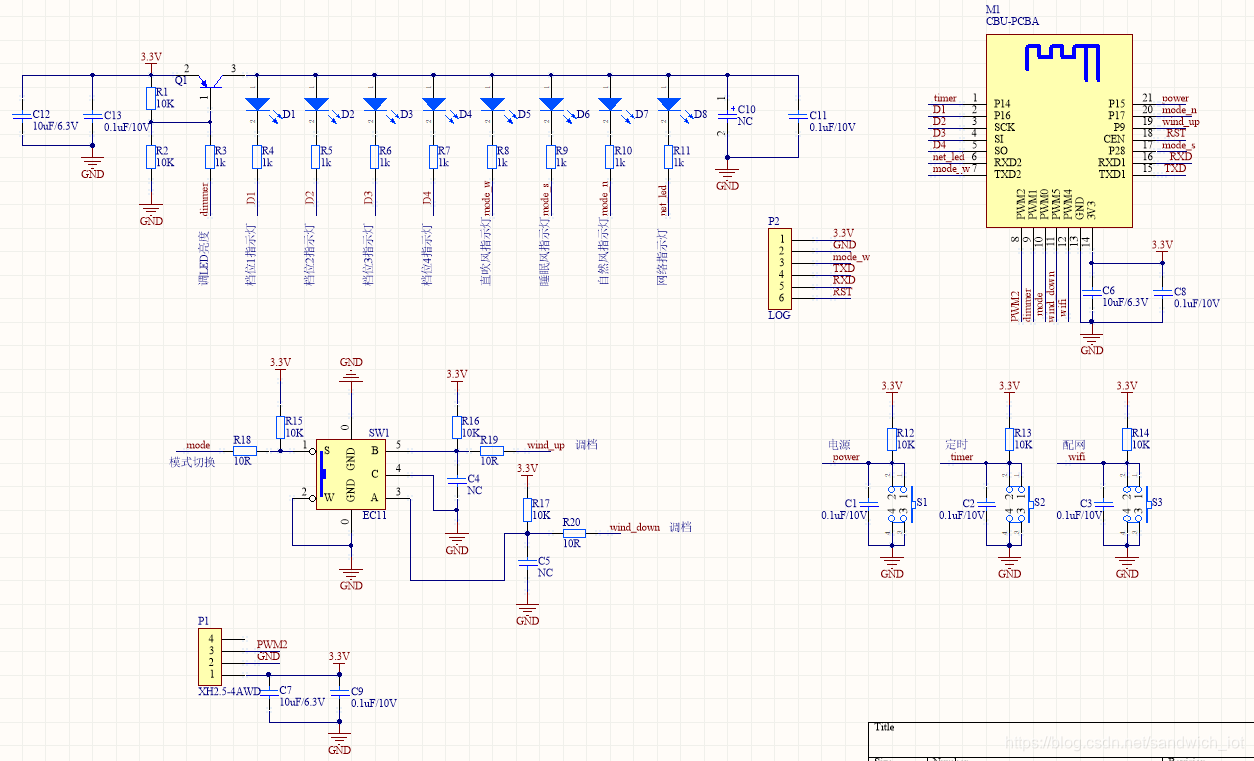Select capacitor C9 symbol
Viewport: 1254px width, 761px height.
point(339,692)
